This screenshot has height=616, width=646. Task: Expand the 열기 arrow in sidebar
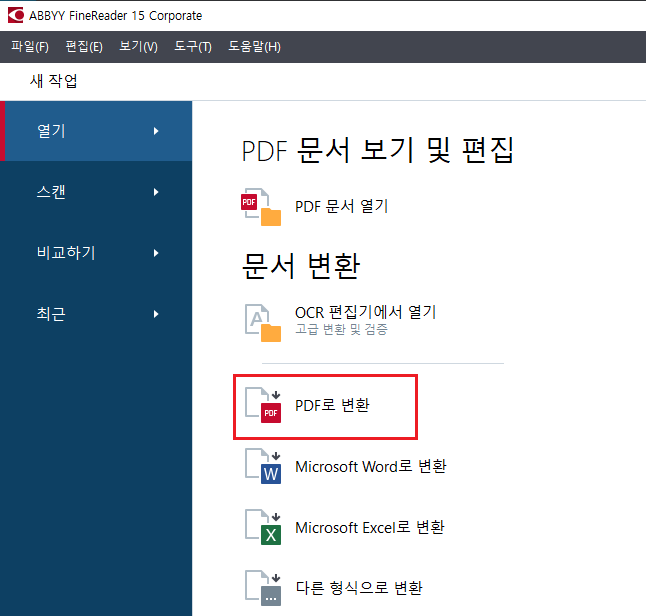tap(156, 131)
